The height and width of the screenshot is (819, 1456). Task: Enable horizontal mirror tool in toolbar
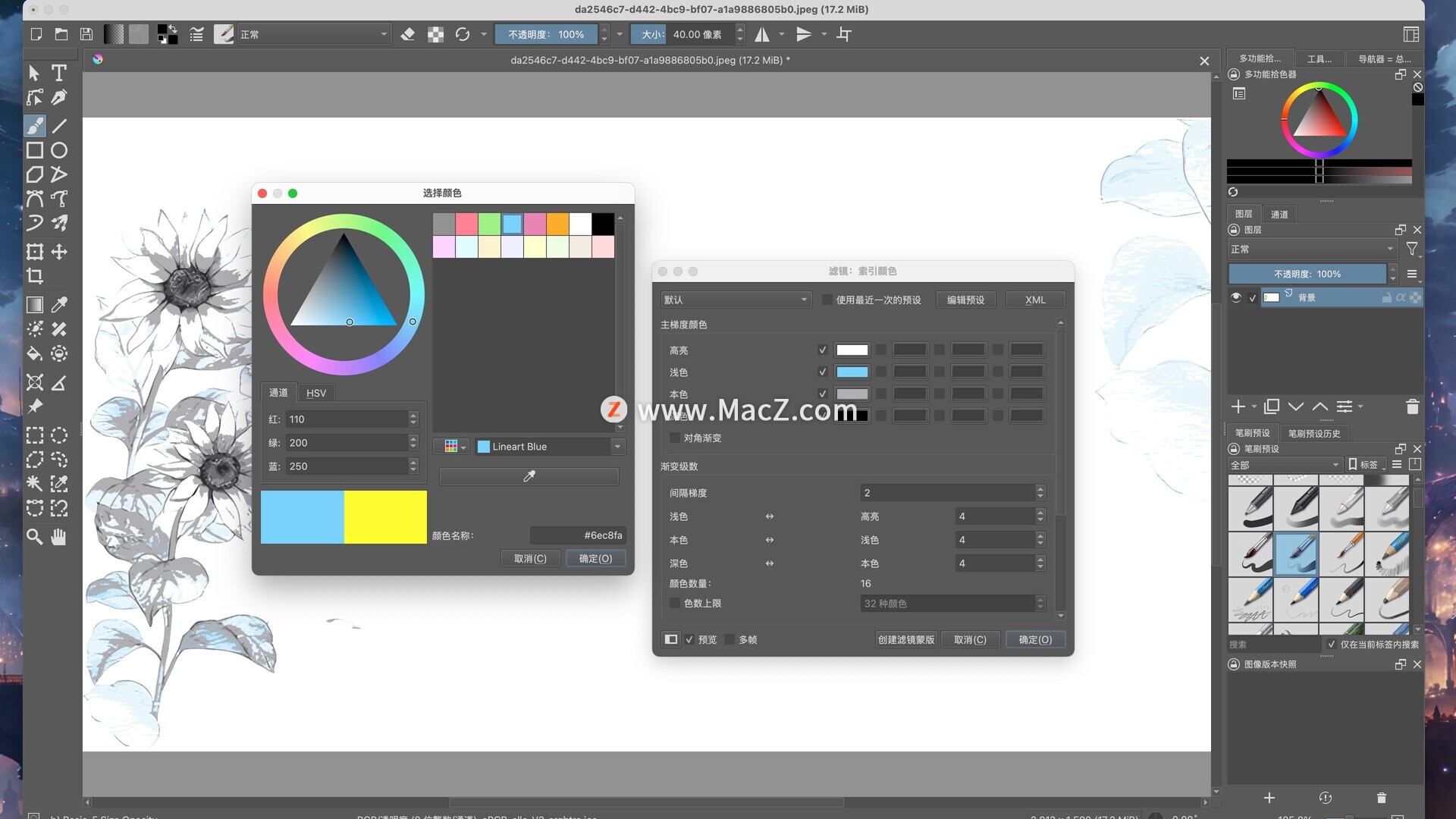click(762, 34)
